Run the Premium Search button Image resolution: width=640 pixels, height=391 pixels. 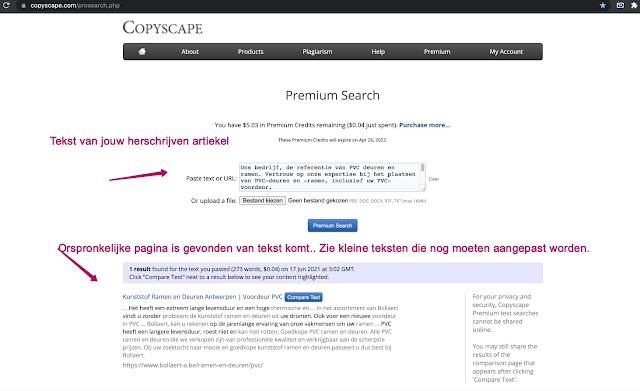click(x=332, y=225)
